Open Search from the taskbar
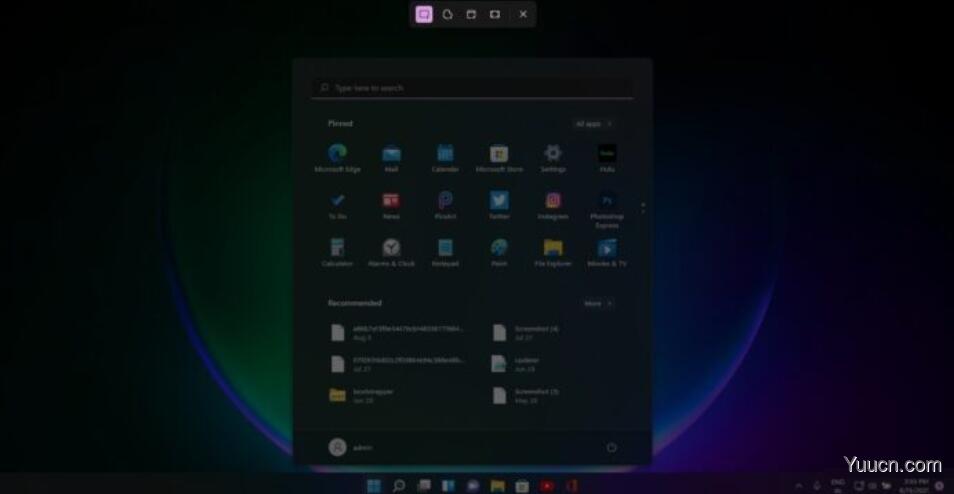 399,485
